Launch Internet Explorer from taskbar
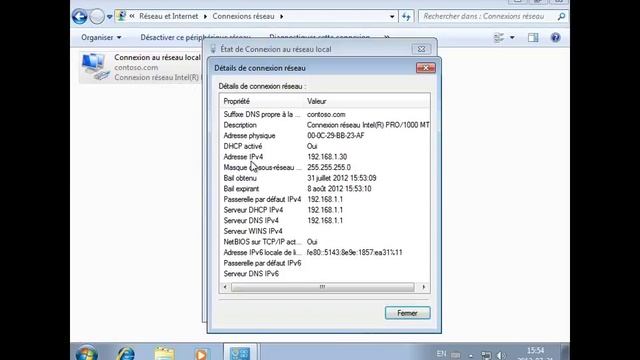This screenshot has height=360, width=640. pyautogui.click(x=126, y=353)
